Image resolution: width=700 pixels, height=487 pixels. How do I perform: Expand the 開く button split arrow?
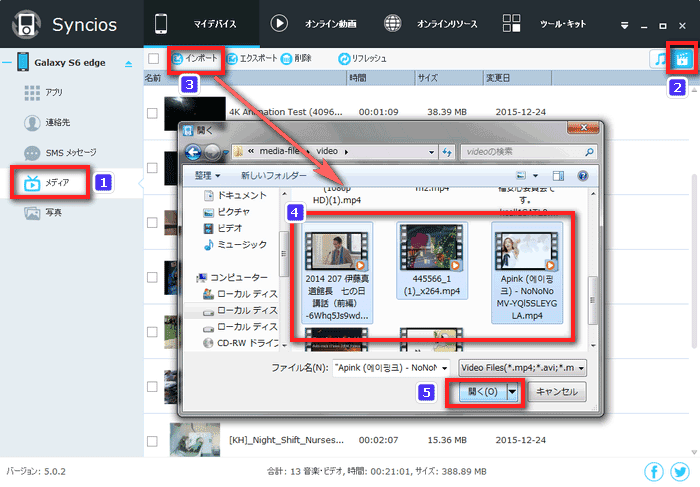click(512, 392)
